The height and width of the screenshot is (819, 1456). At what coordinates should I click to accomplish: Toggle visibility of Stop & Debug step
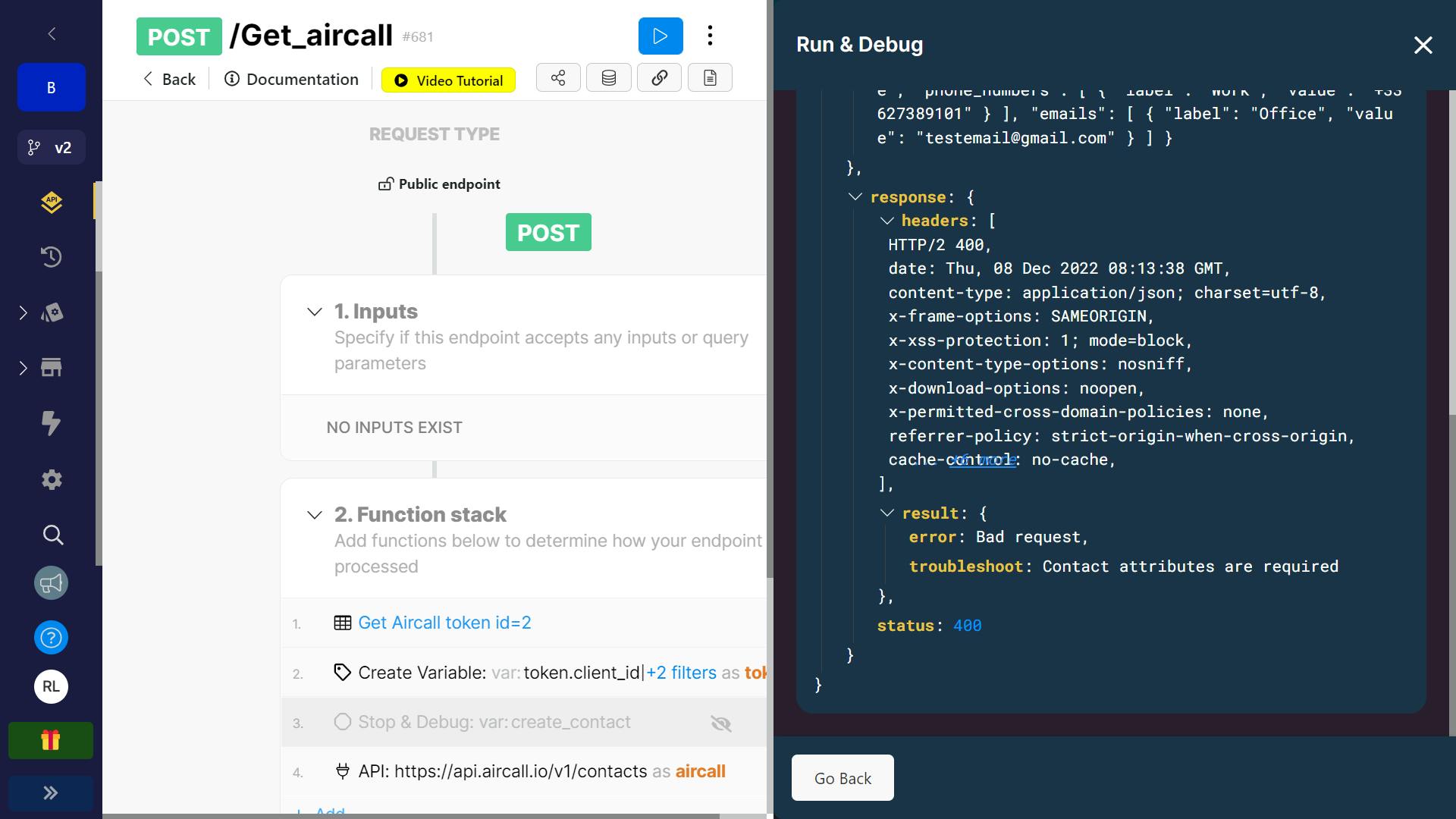point(720,723)
